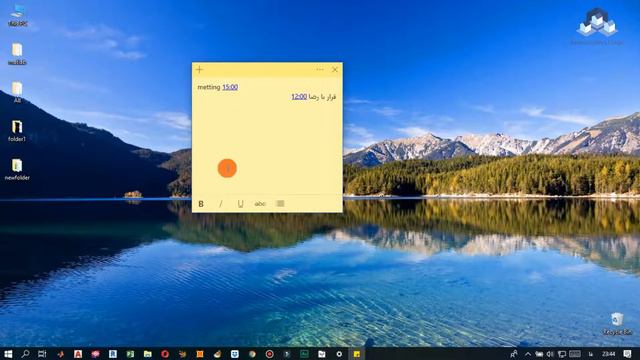Toggle bold formatting in sticky note

coord(201,204)
